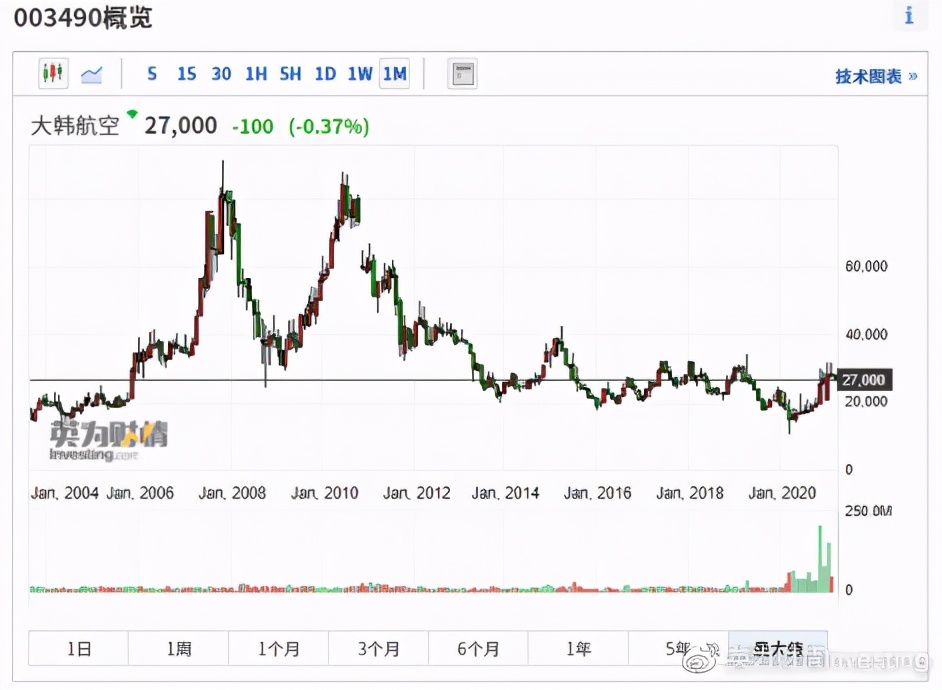Click the -100 (-0.37%) change value
Image resolution: width=942 pixels, height=690 pixels.
[300, 127]
